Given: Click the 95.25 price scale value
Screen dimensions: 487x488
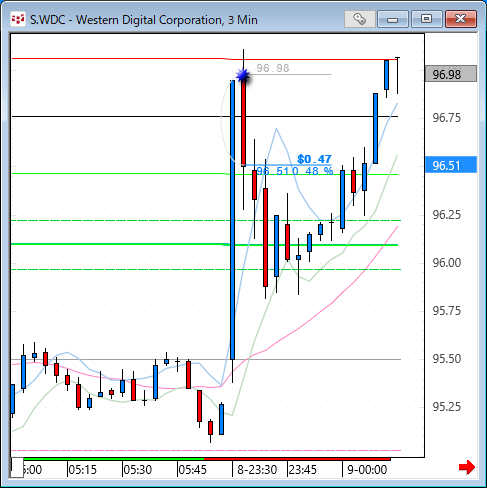Looking at the screenshot, I should (447, 407).
